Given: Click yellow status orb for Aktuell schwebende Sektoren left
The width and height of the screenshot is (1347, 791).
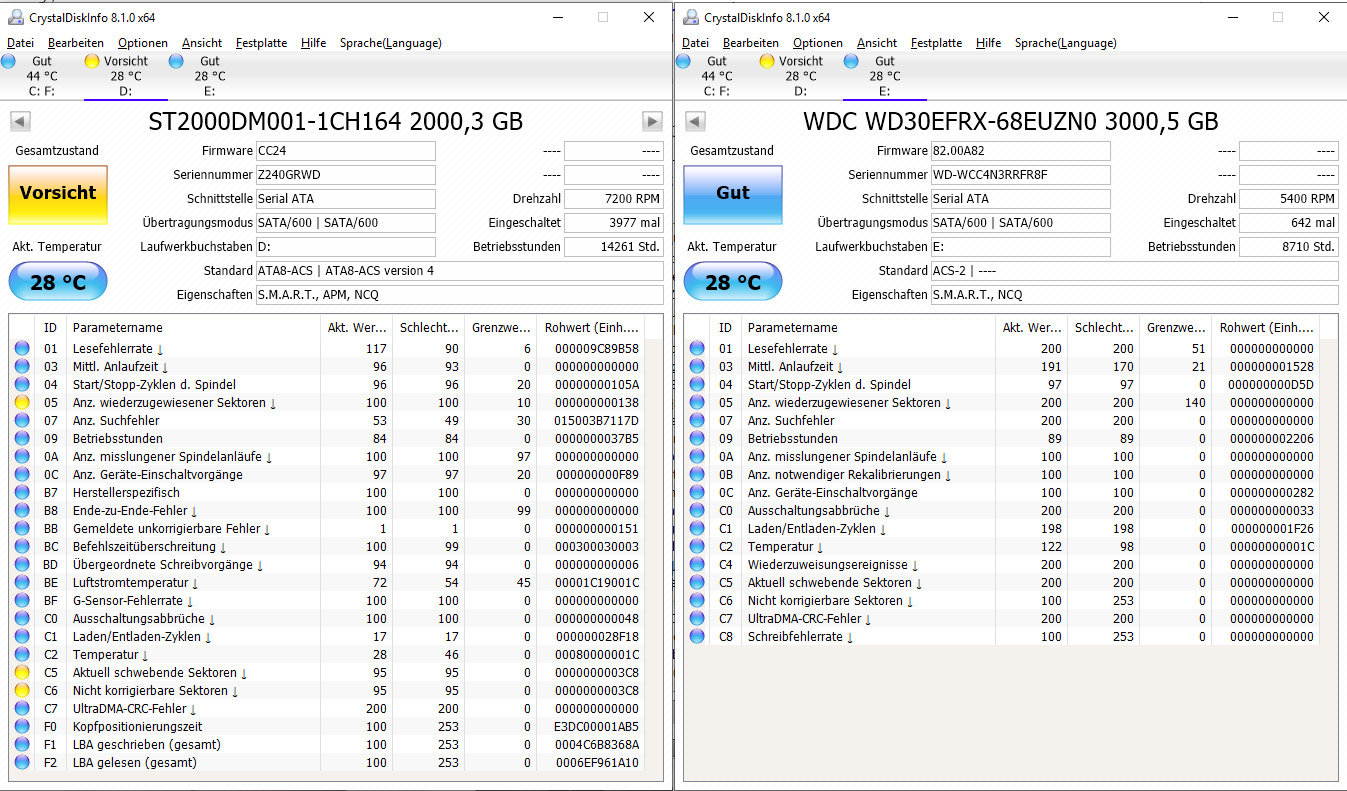Looking at the screenshot, I should tap(22, 673).
